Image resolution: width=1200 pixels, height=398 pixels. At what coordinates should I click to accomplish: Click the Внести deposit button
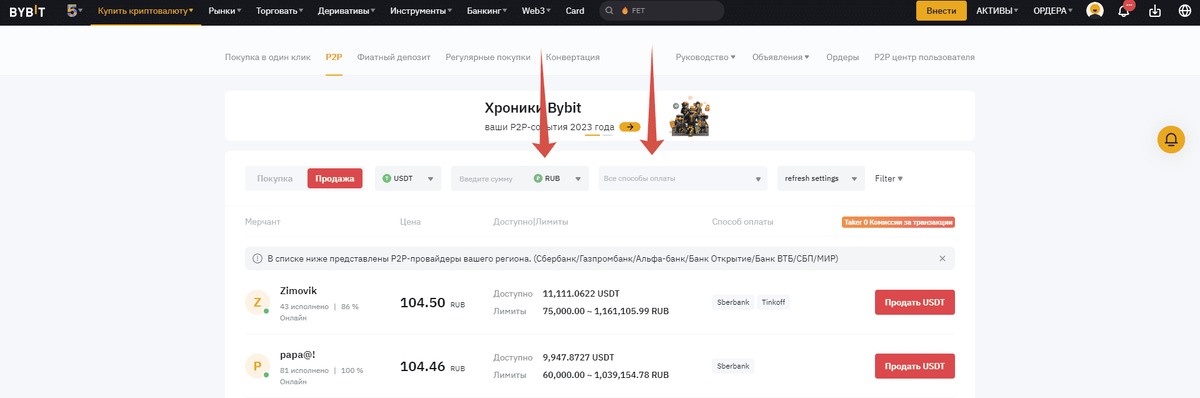coord(941,11)
